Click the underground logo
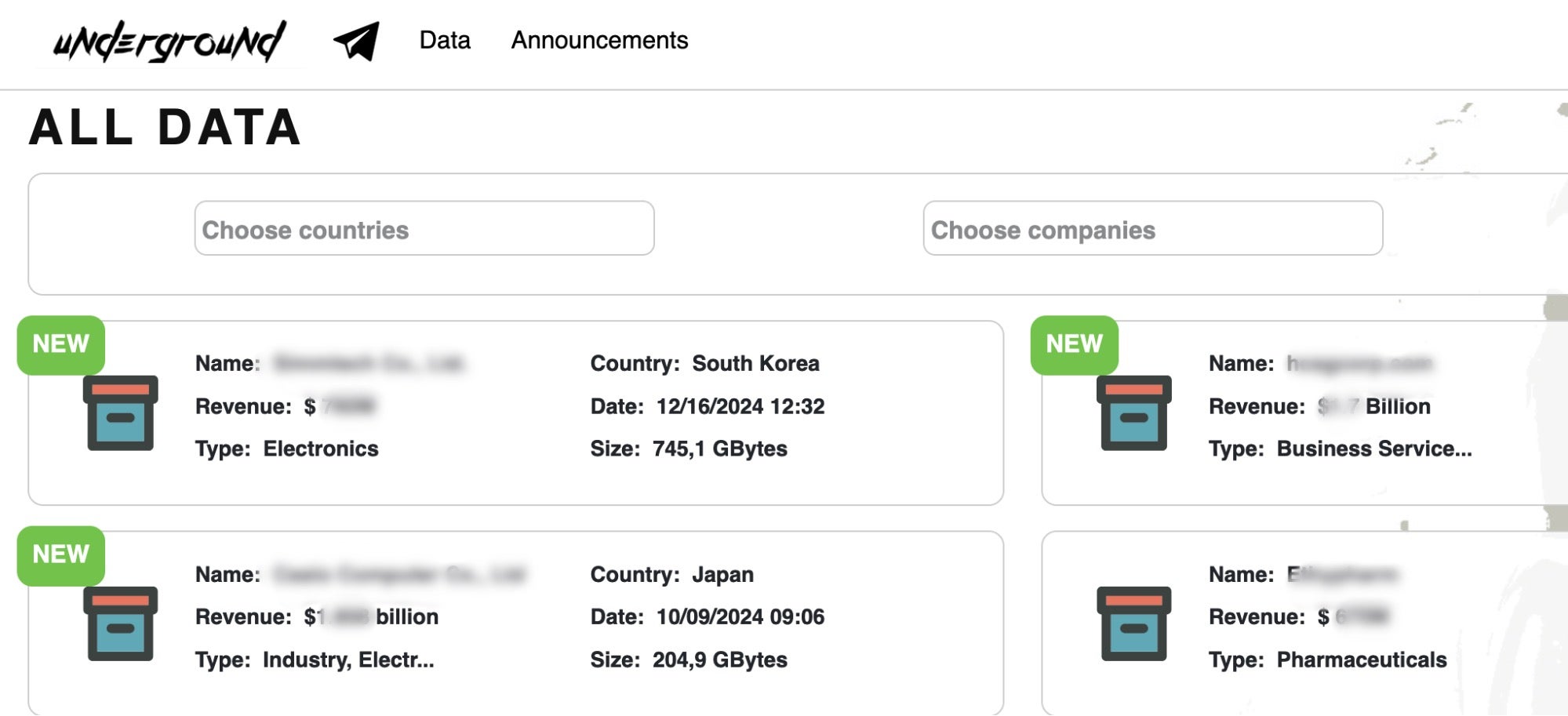 click(169, 42)
